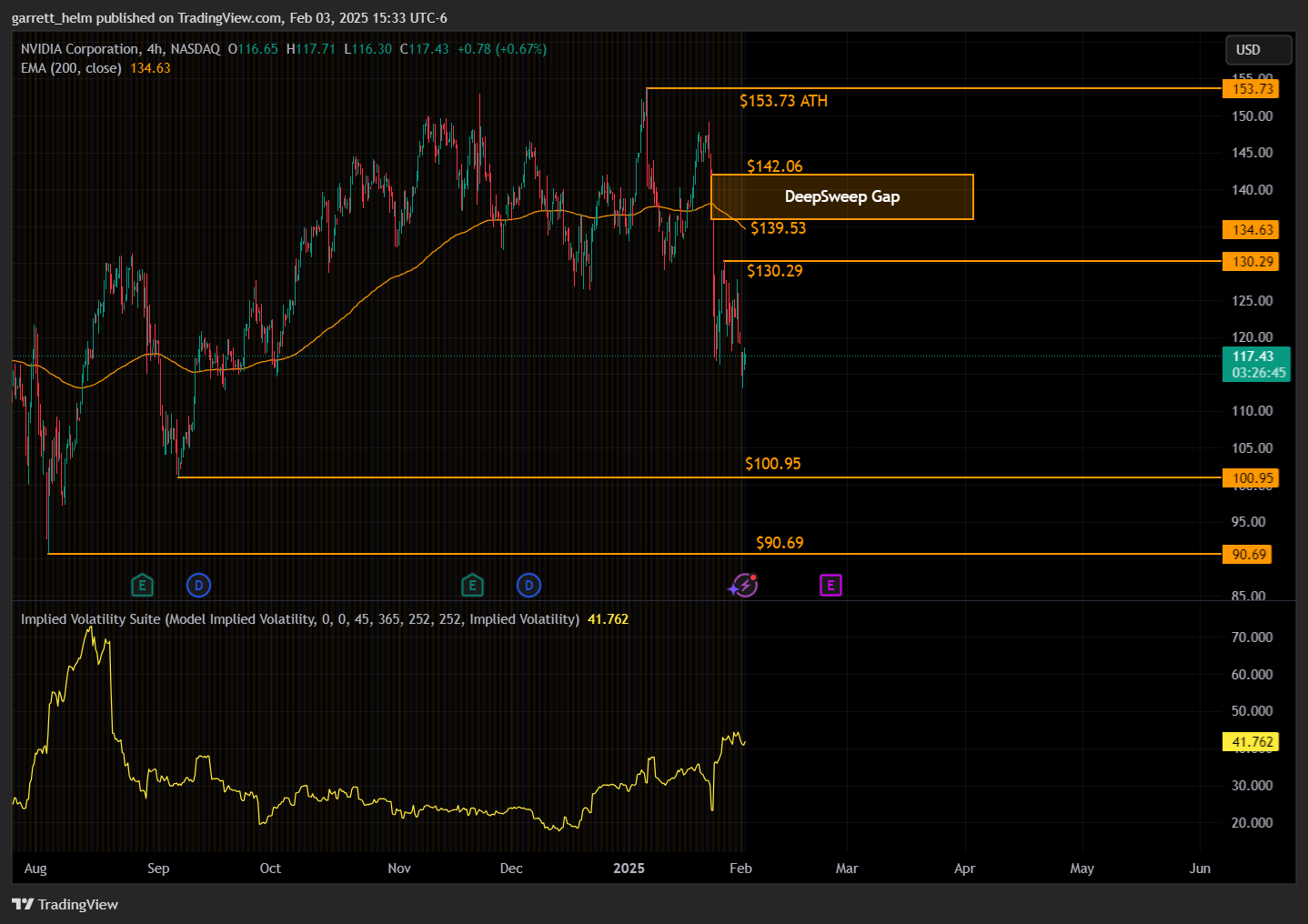Click the 130.29 price axis tag
The image size is (1308, 924).
click(1252, 262)
